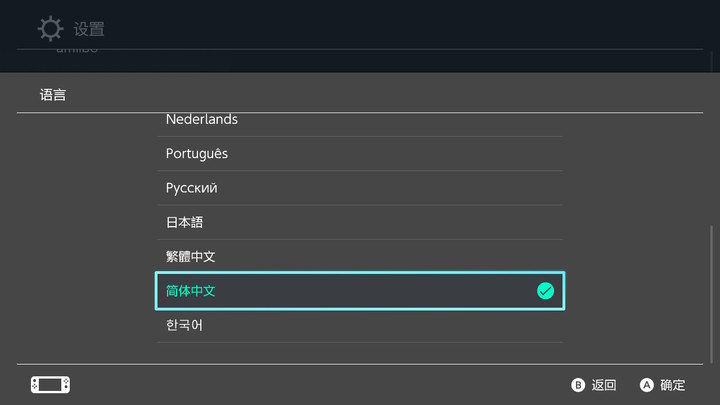Select 日本語 in the language list
The image size is (720, 405).
tap(185, 222)
